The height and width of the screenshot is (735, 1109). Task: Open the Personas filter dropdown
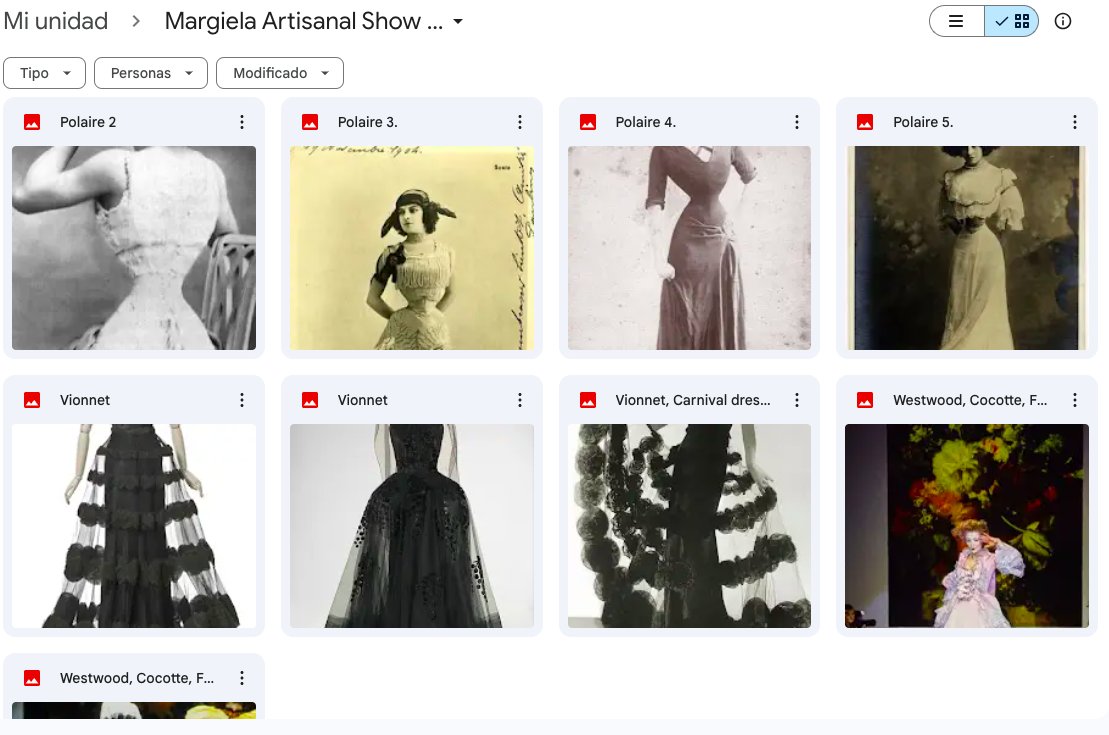pos(151,73)
